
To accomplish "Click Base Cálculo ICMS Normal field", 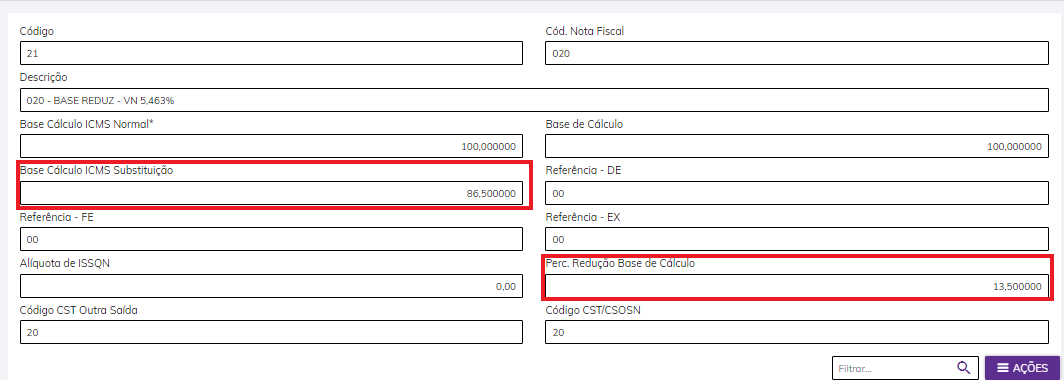I will point(271,147).
